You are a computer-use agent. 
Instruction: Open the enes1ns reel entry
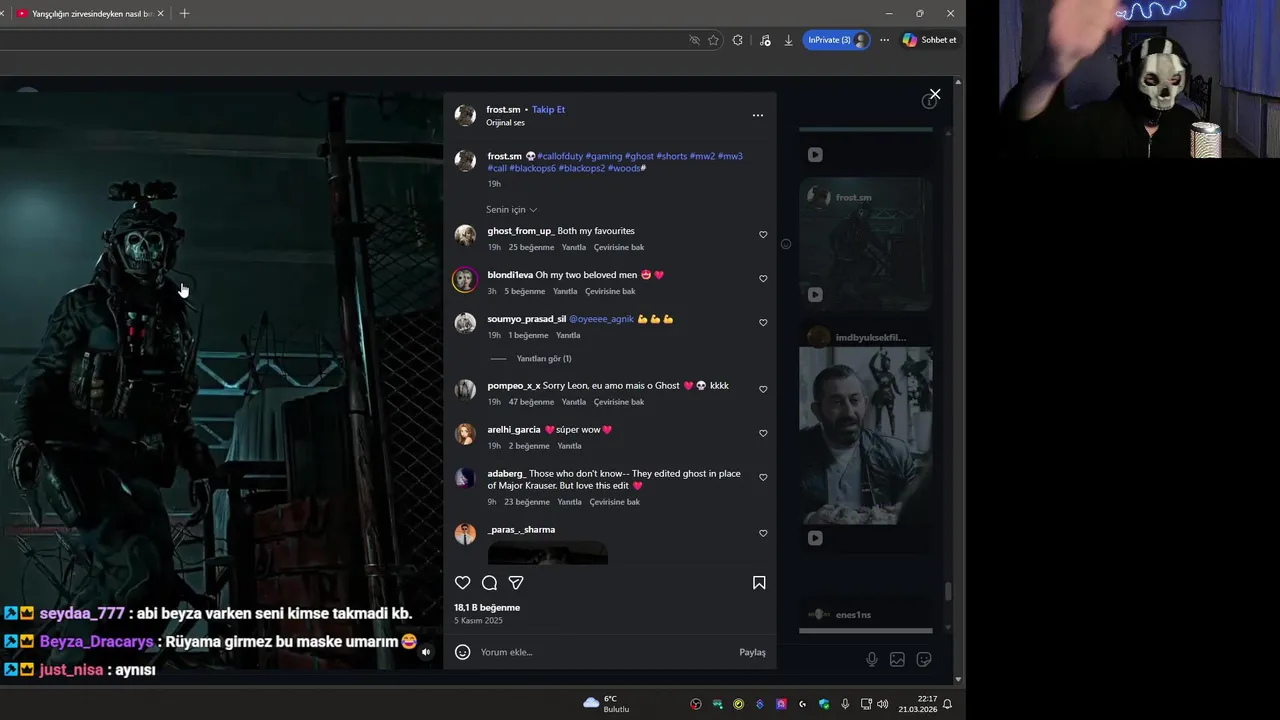(865, 615)
